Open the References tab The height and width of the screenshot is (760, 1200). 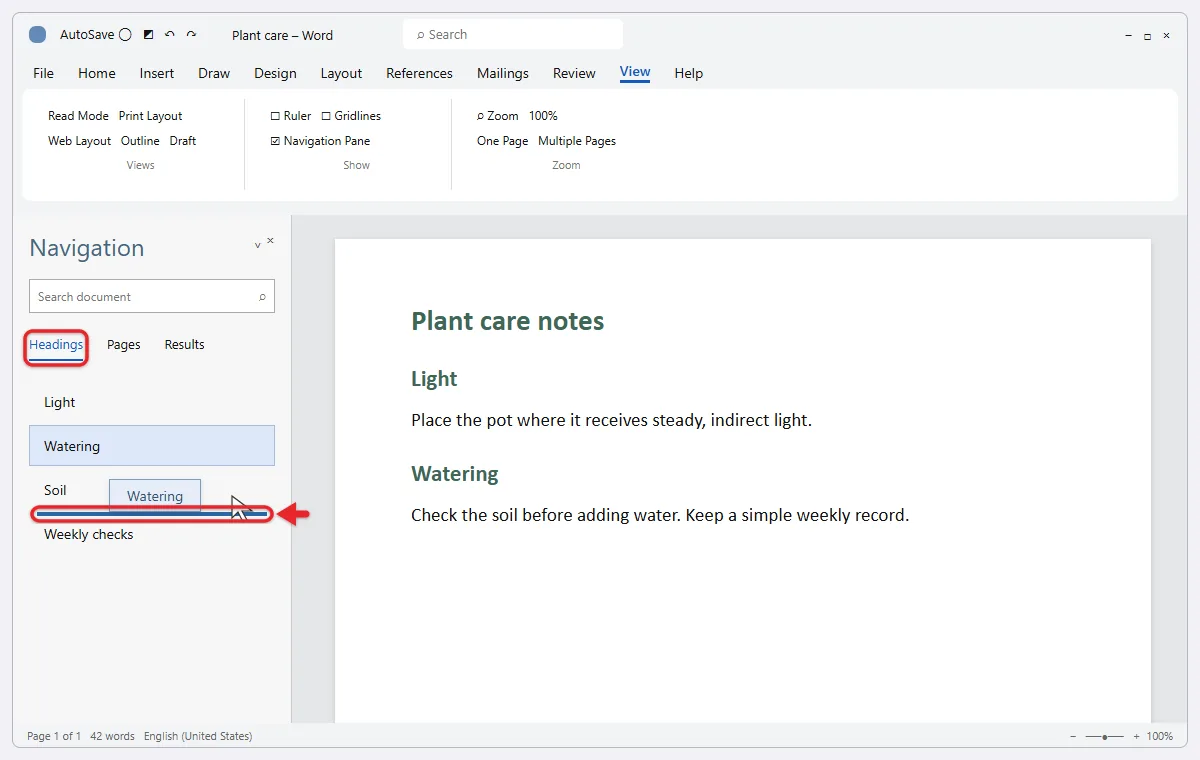pos(419,73)
